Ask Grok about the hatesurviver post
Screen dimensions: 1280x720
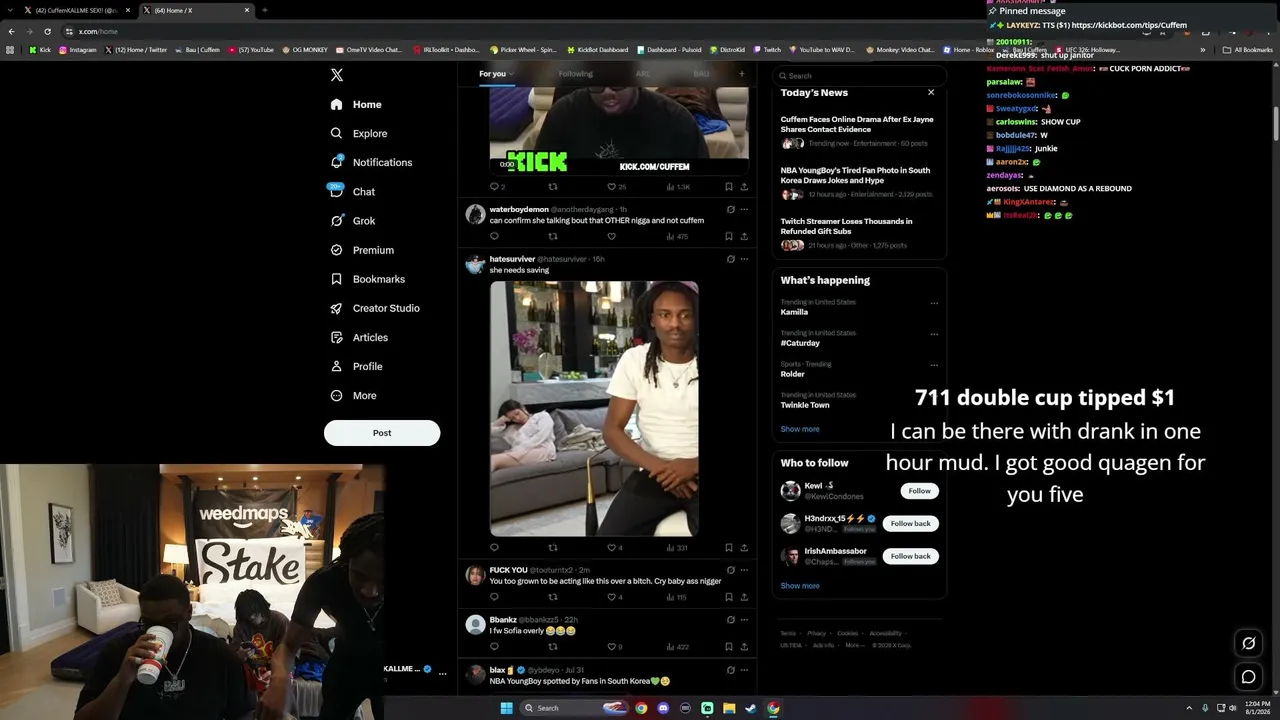click(x=731, y=259)
